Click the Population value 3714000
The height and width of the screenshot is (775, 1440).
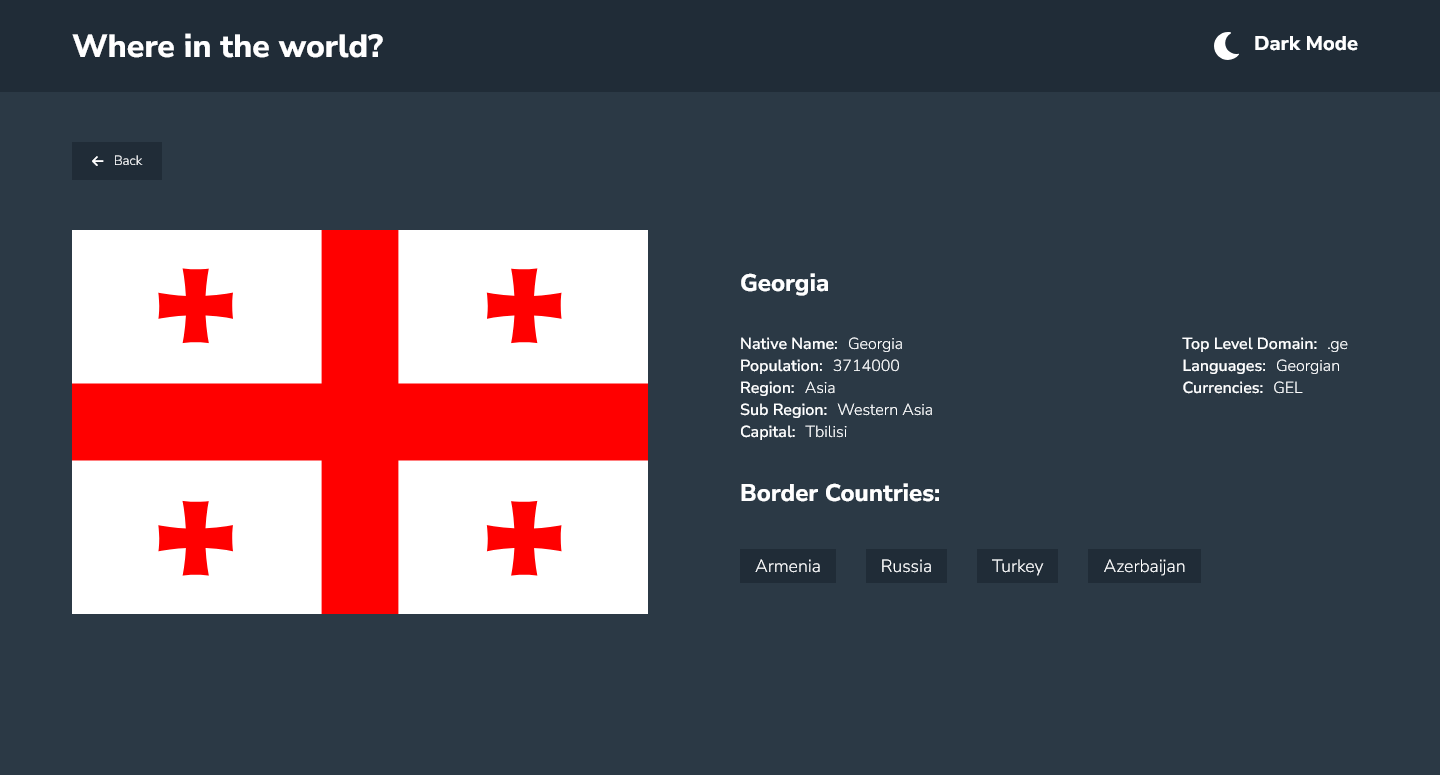866,365
